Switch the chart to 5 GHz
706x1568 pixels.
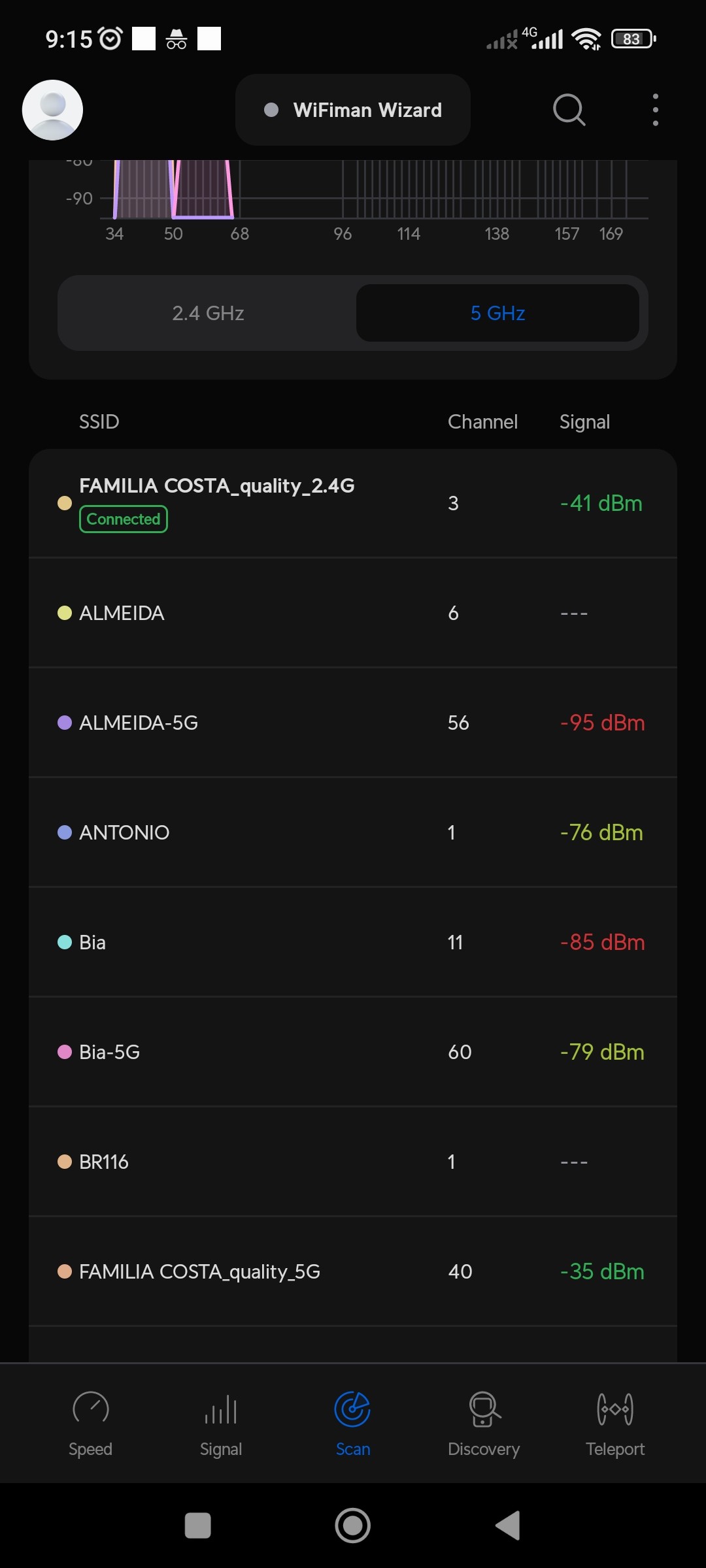pos(497,313)
